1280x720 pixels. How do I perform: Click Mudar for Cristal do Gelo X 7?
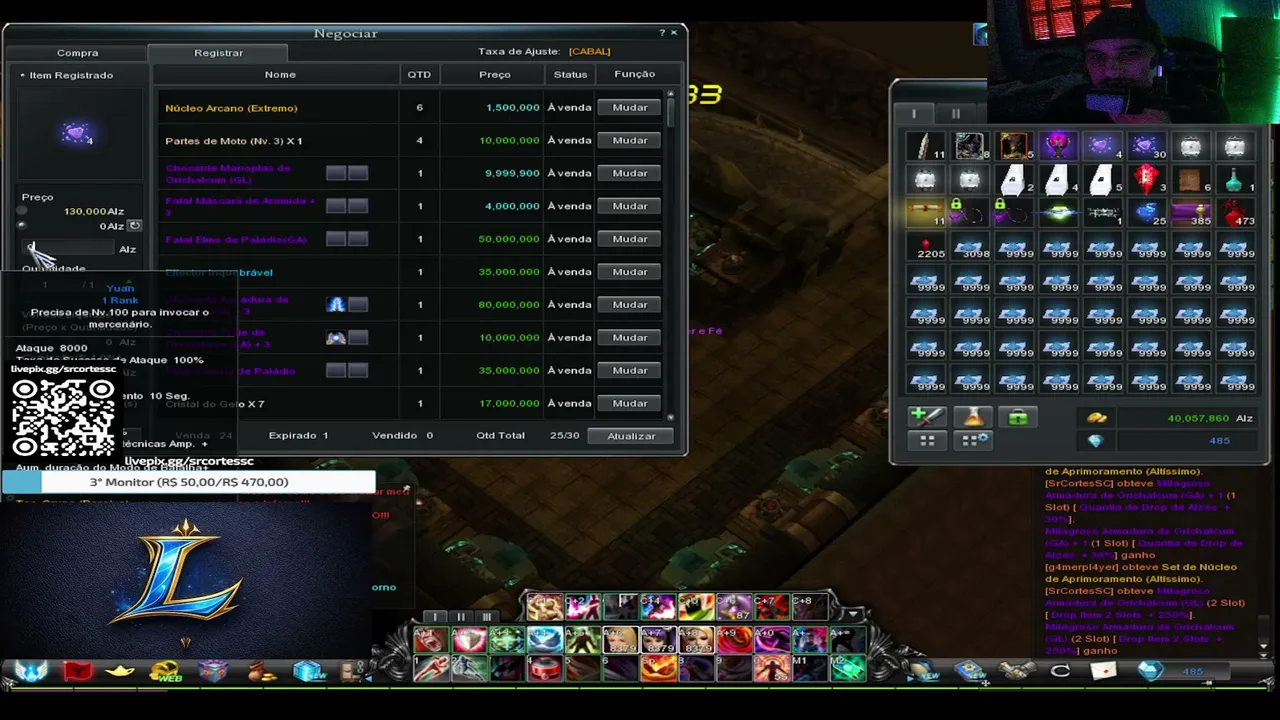(630, 403)
